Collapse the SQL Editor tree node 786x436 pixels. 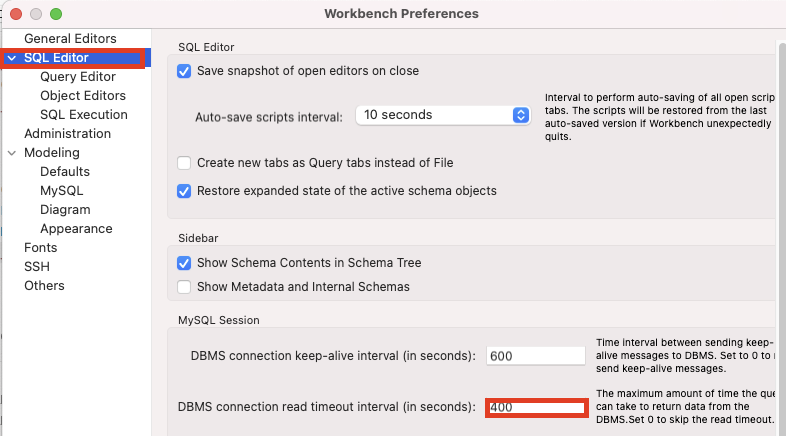[x=12, y=58]
